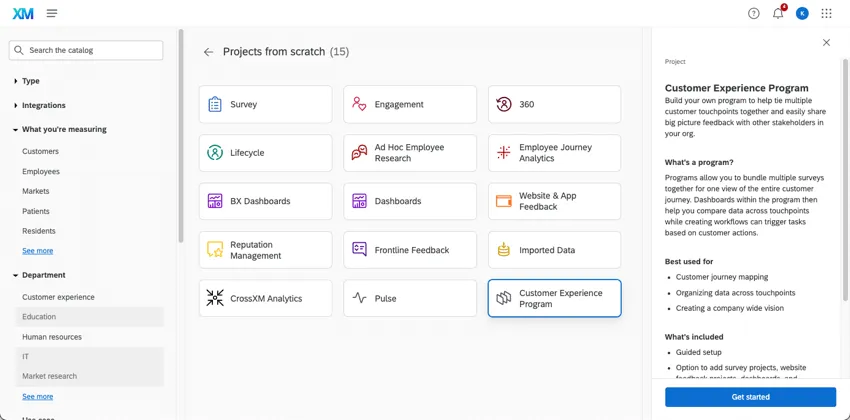The height and width of the screenshot is (420, 850).
Task: Select the Survey project icon
Action: (215, 104)
